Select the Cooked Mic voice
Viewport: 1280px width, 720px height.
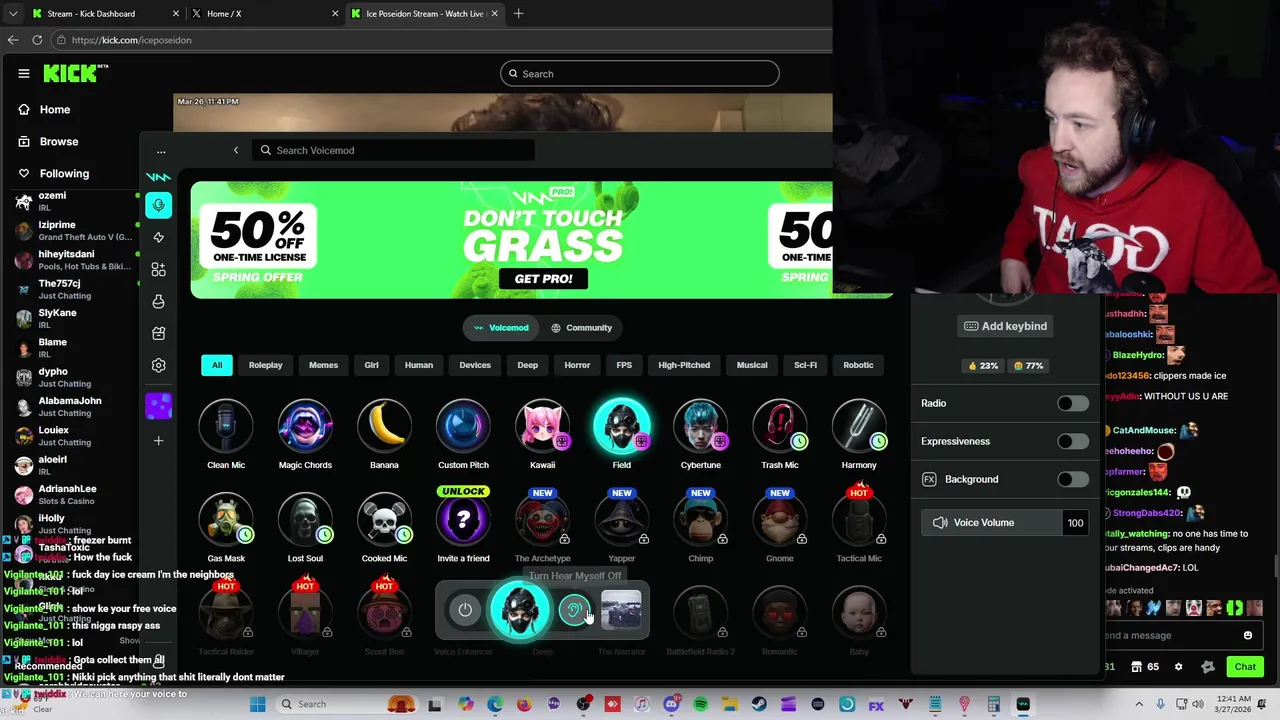[384, 520]
